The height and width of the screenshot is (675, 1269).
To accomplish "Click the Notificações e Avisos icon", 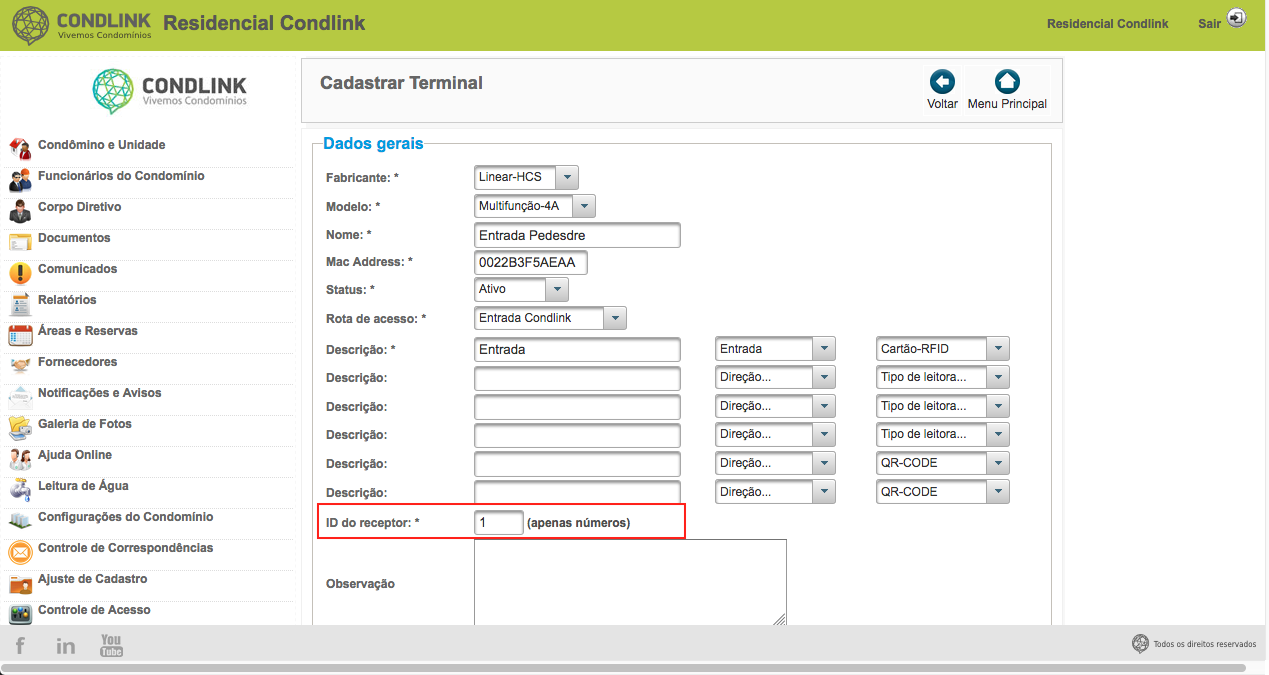I will coord(20,397).
